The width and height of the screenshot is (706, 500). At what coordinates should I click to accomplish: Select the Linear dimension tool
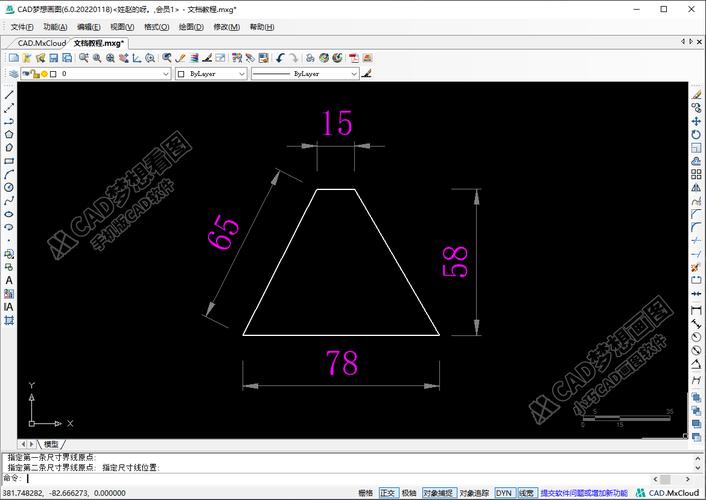pyautogui.click(x=696, y=310)
